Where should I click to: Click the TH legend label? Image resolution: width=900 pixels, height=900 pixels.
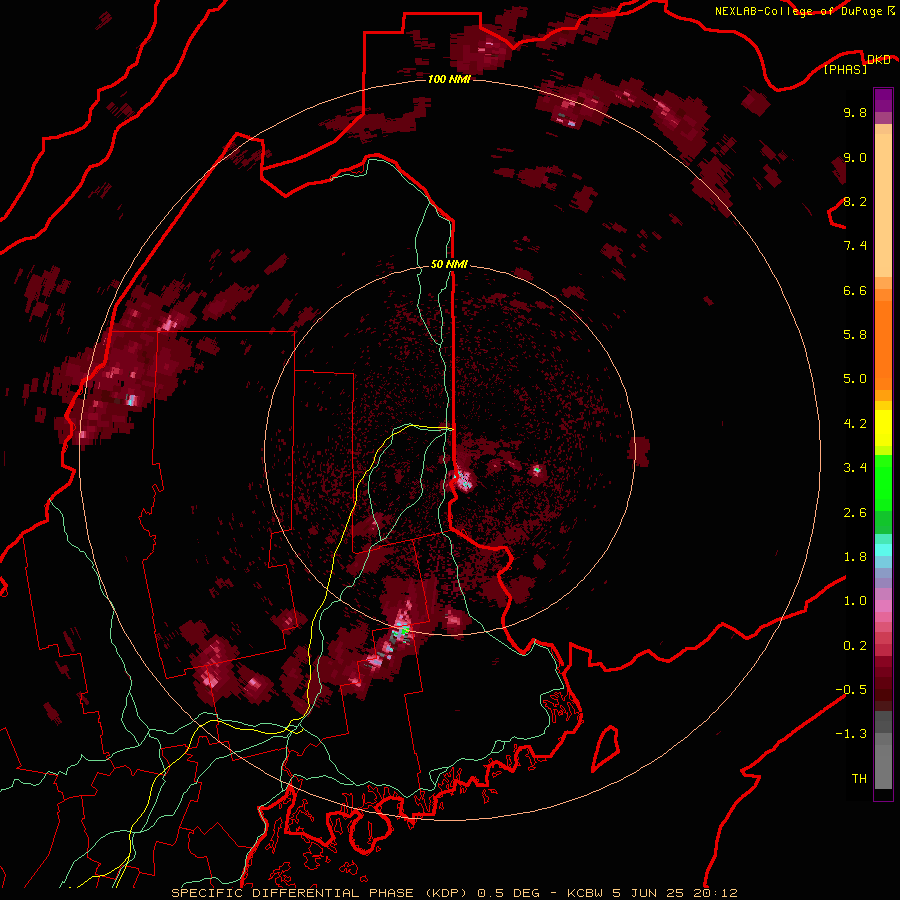859,779
